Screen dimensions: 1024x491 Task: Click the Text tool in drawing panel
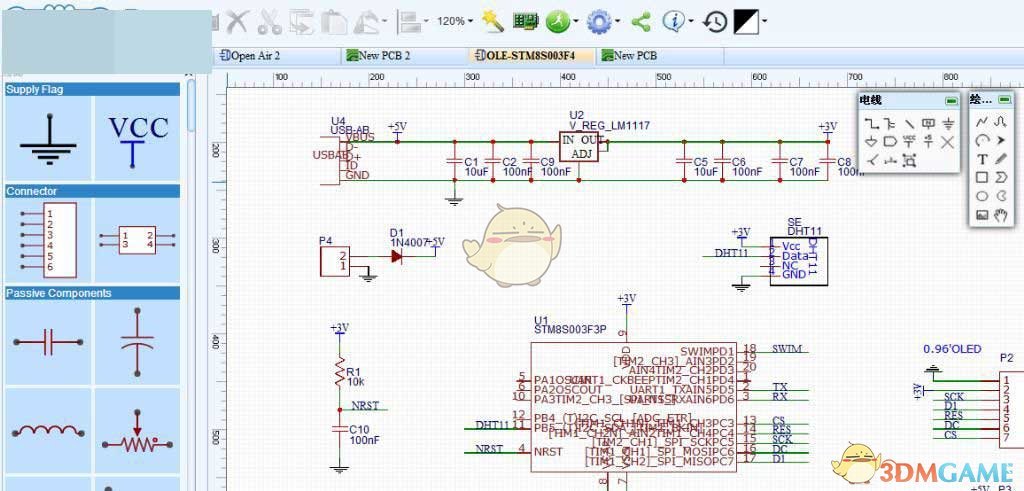tap(982, 159)
